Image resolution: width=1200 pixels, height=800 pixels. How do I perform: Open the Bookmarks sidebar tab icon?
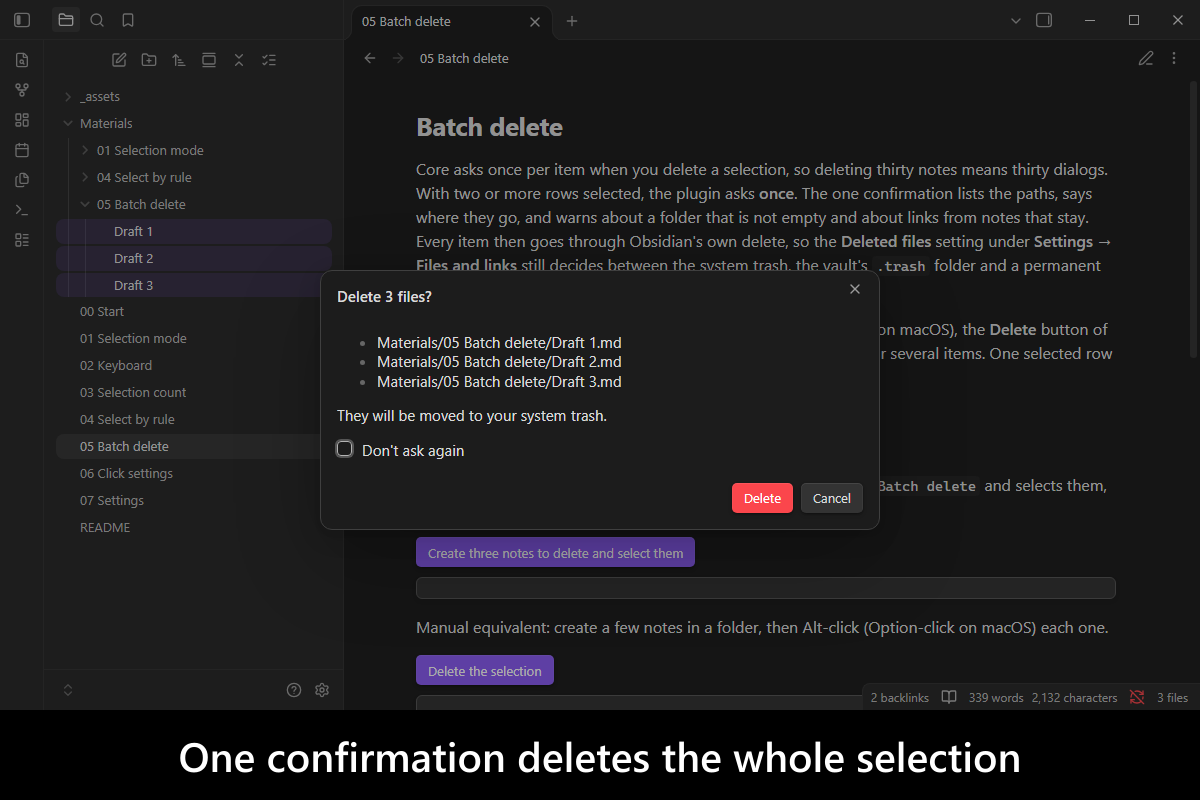pyautogui.click(x=128, y=20)
